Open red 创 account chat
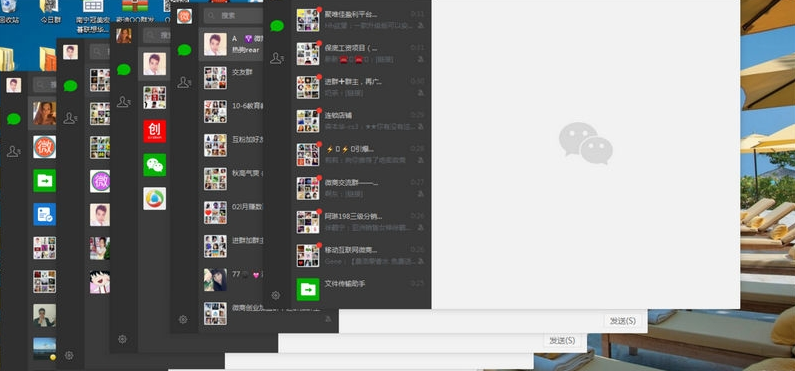This screenshot has height=371, width=795. coord(155,131)
